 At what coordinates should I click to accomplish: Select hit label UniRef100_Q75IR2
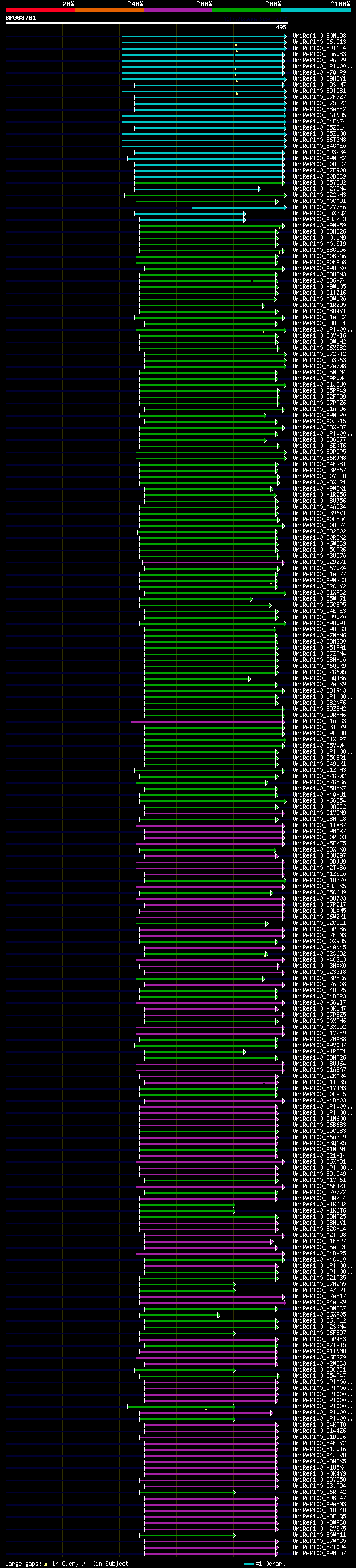(319, 103)
